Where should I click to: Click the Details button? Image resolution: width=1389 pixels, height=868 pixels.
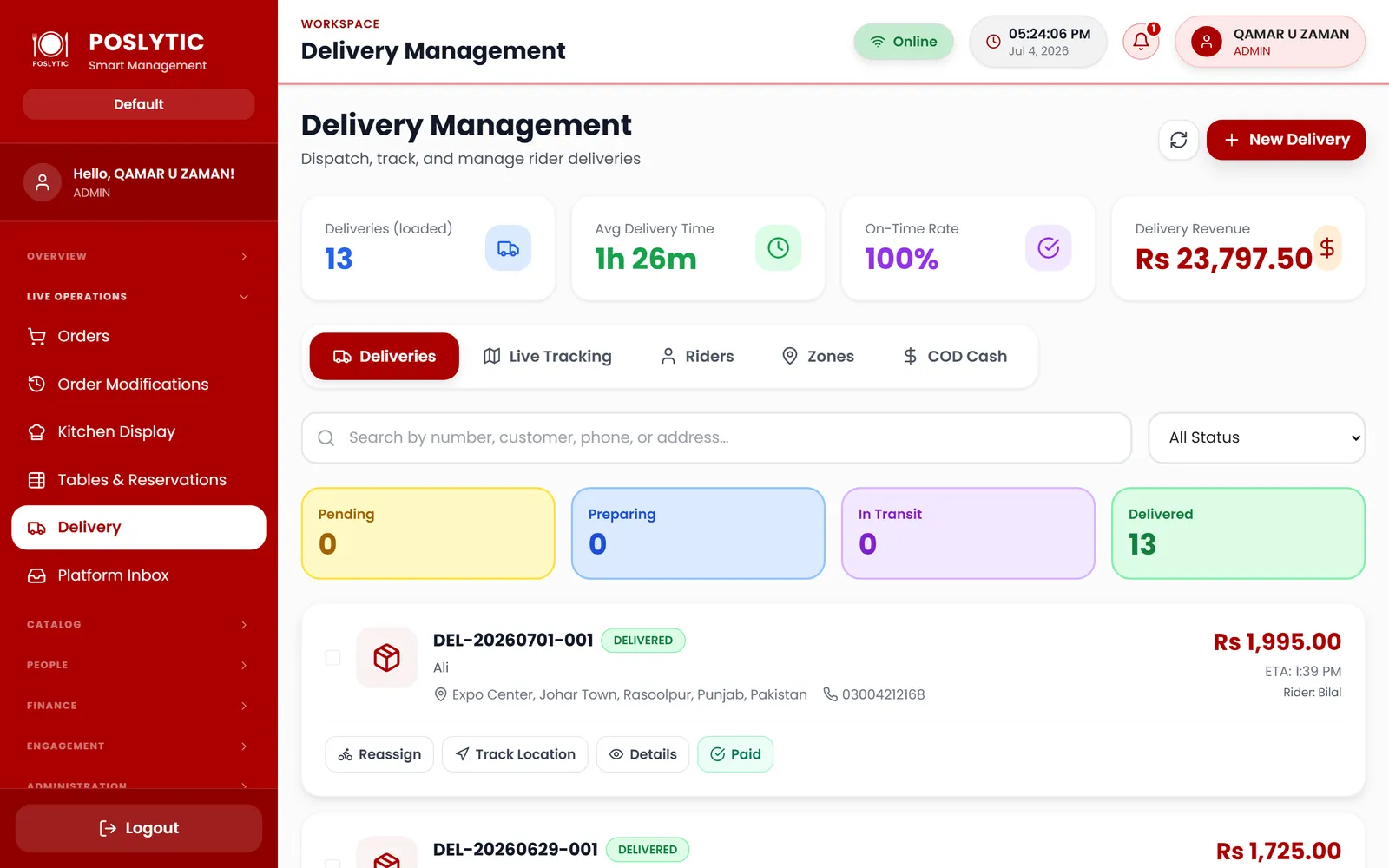[642, 754]
